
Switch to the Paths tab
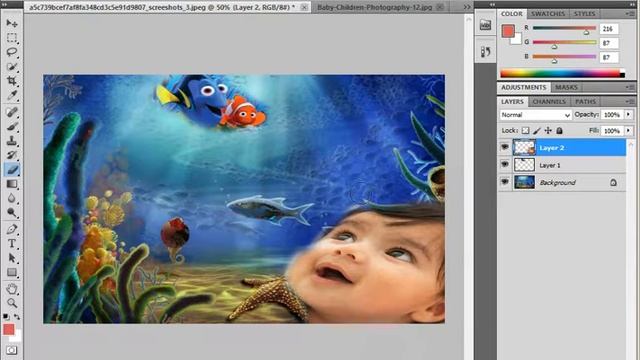tap(585, 102)
